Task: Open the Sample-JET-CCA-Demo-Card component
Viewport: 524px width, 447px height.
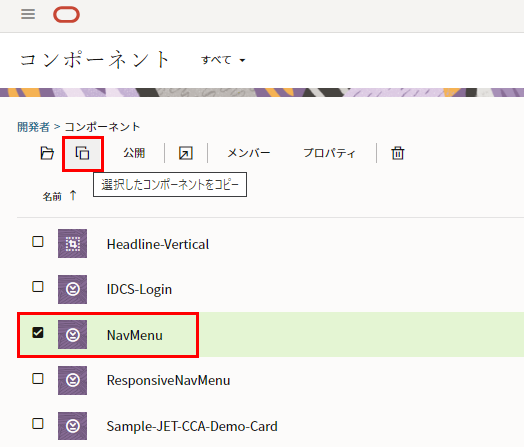Action: 192,426
